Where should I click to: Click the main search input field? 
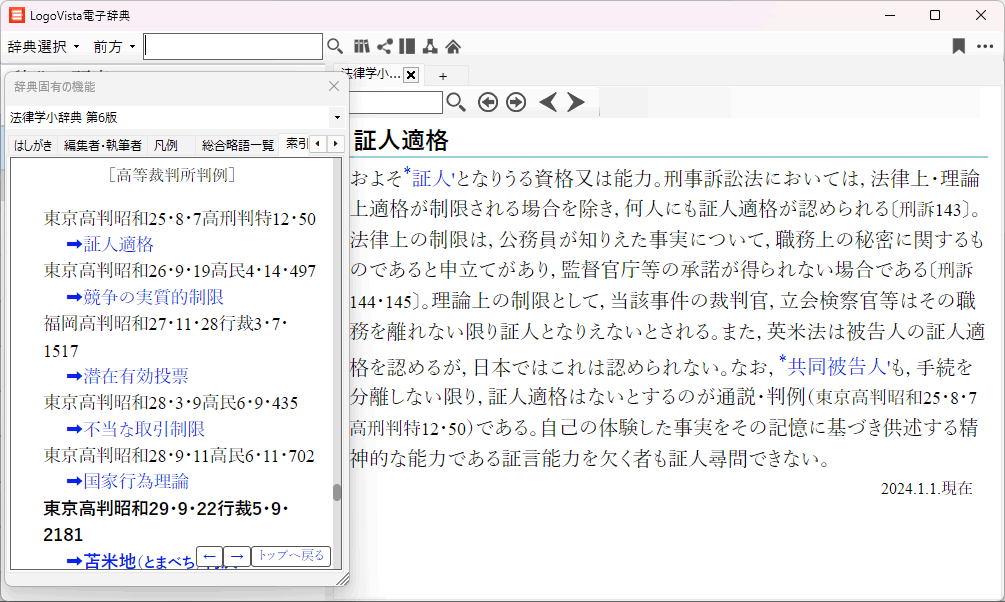pyautogui.click(x=233, y=46)
